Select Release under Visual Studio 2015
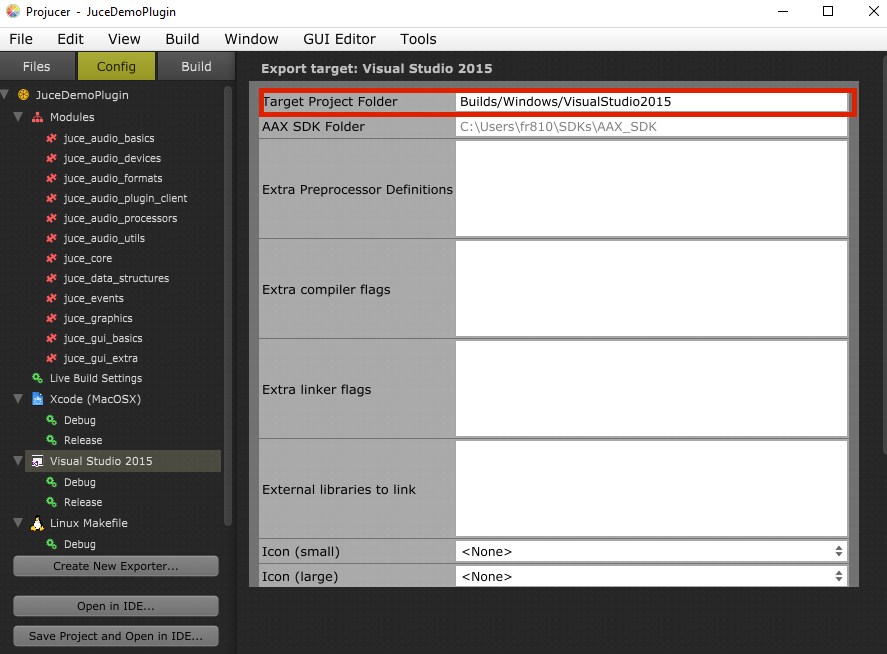Screen dimensions: 887x654 click(x=83, y=502)
